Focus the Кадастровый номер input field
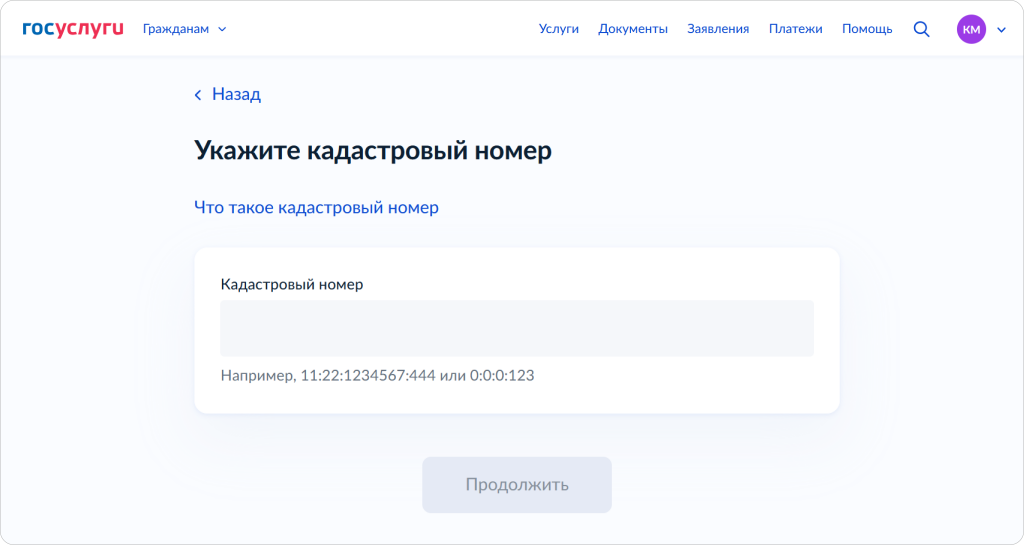This screenshot has width=1024, height=545. pyautogui.click(x=517, y=328)
